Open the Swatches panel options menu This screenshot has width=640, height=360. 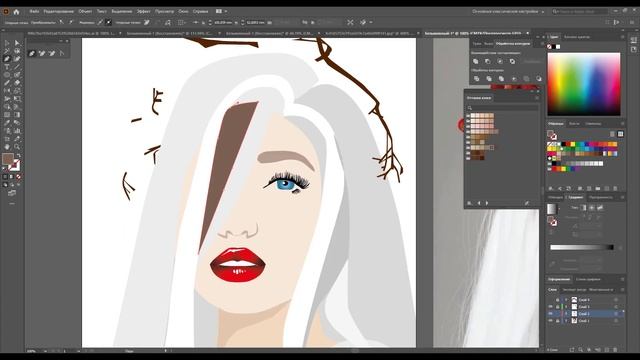pos(622,124)
